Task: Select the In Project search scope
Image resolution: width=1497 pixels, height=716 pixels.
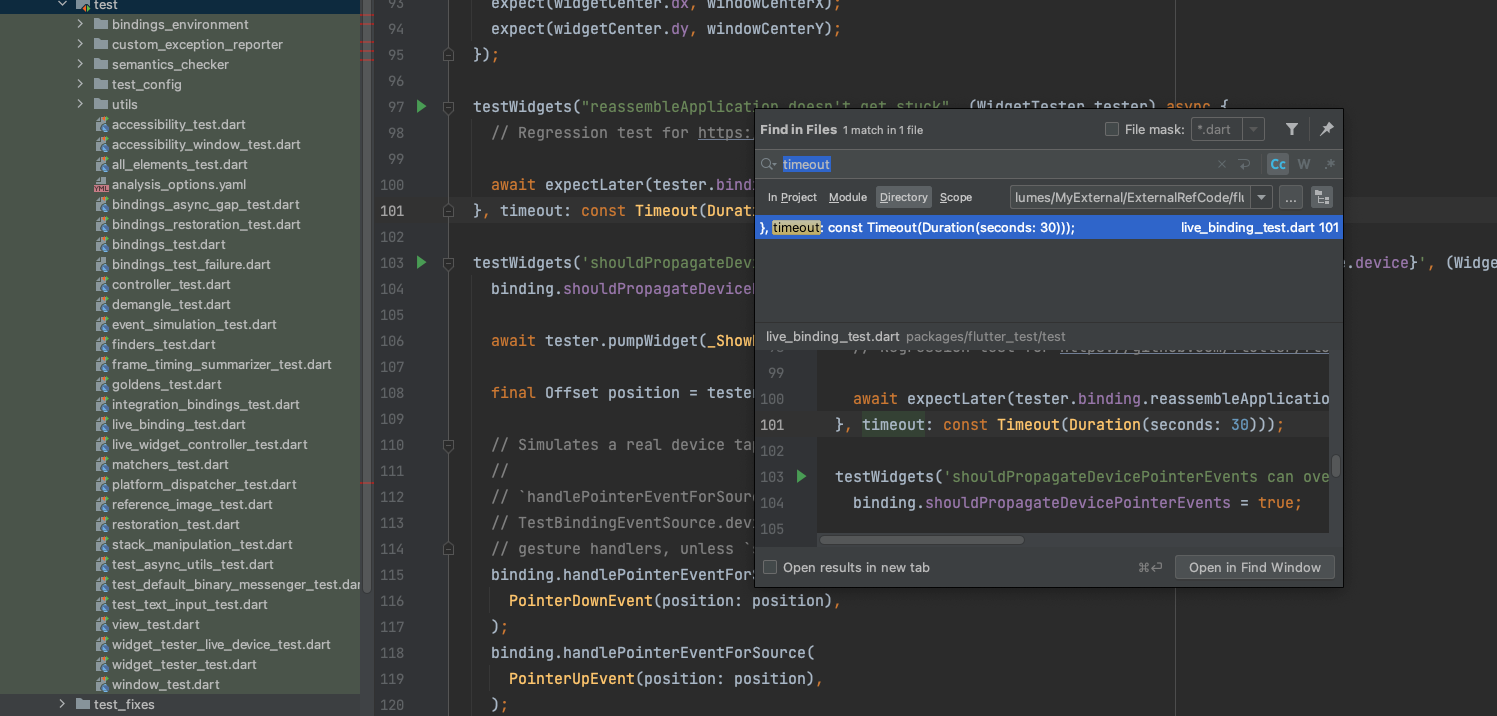Action: pos(792,197)
